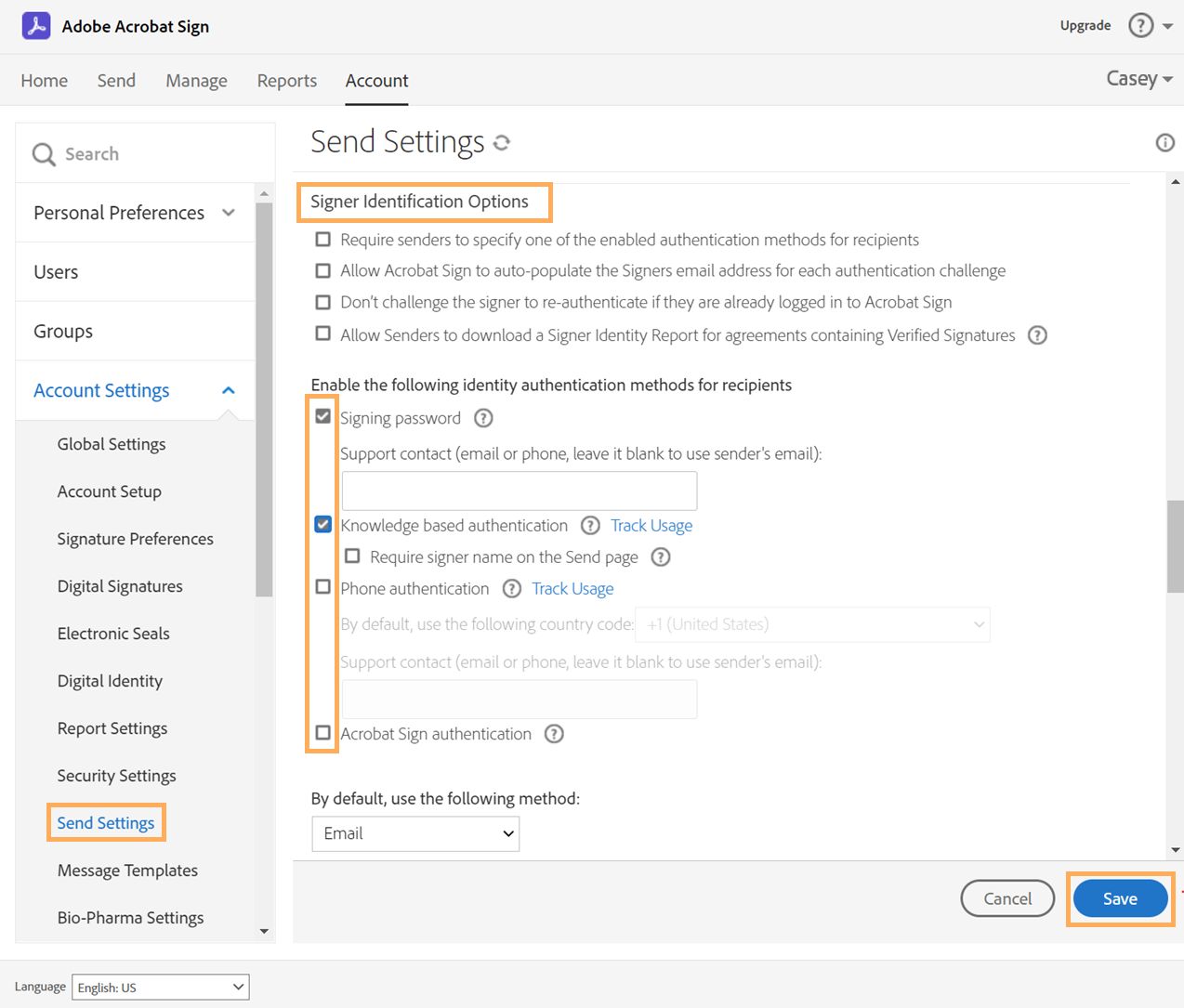Click the Save button
The width and height of the screenshot is (1184, 1008).
click(x=1120, y=898)
